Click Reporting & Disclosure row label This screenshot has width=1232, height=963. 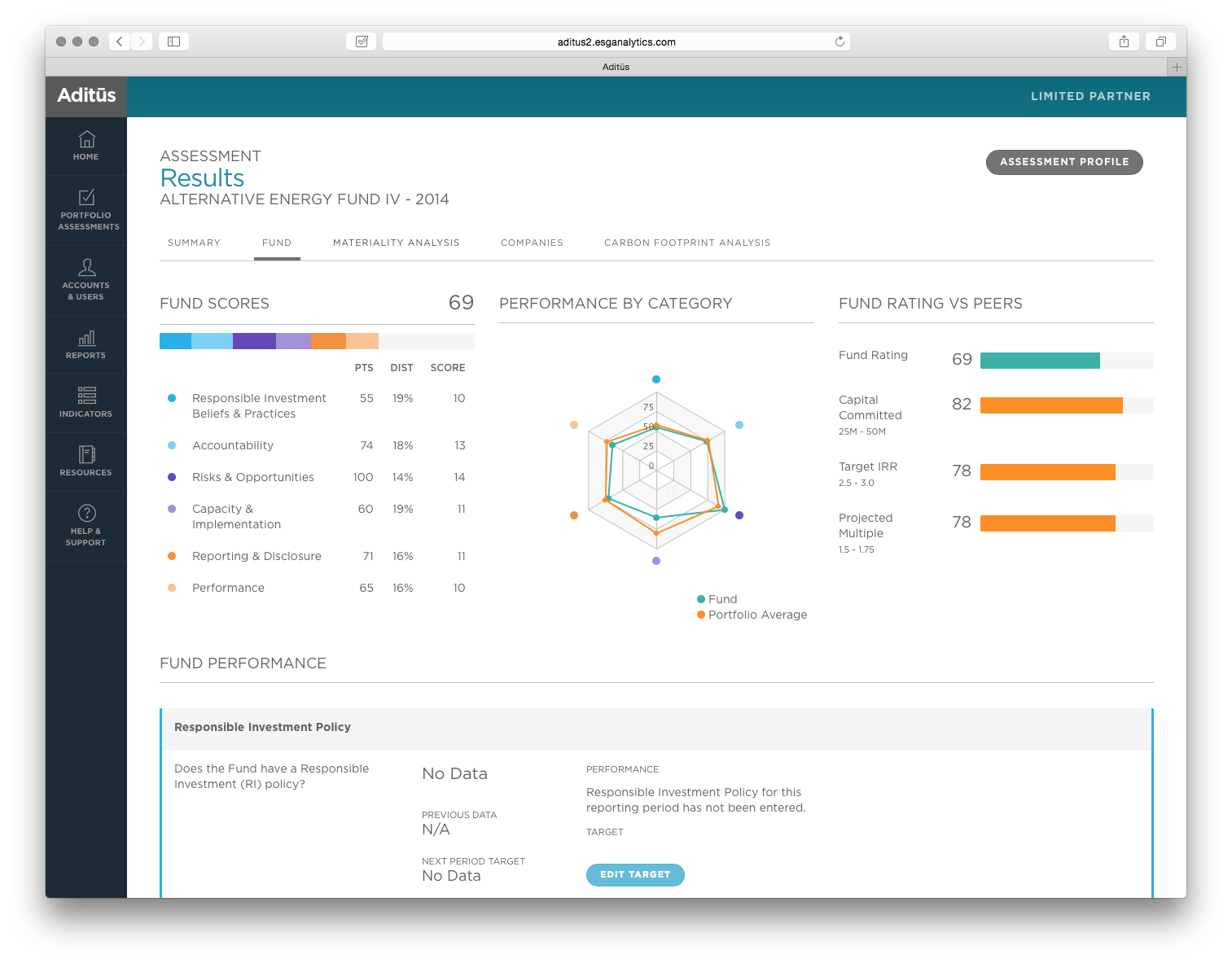[x=256, y=556]
